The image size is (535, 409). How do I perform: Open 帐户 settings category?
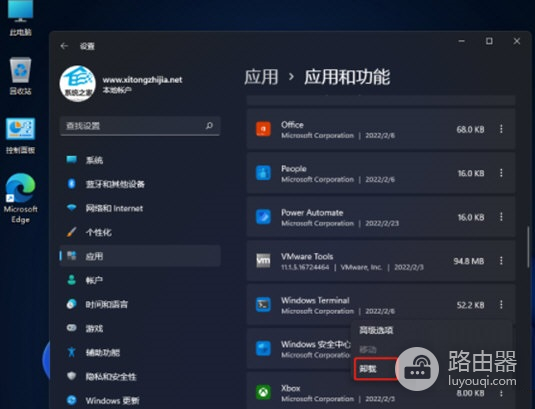point(140,280)
